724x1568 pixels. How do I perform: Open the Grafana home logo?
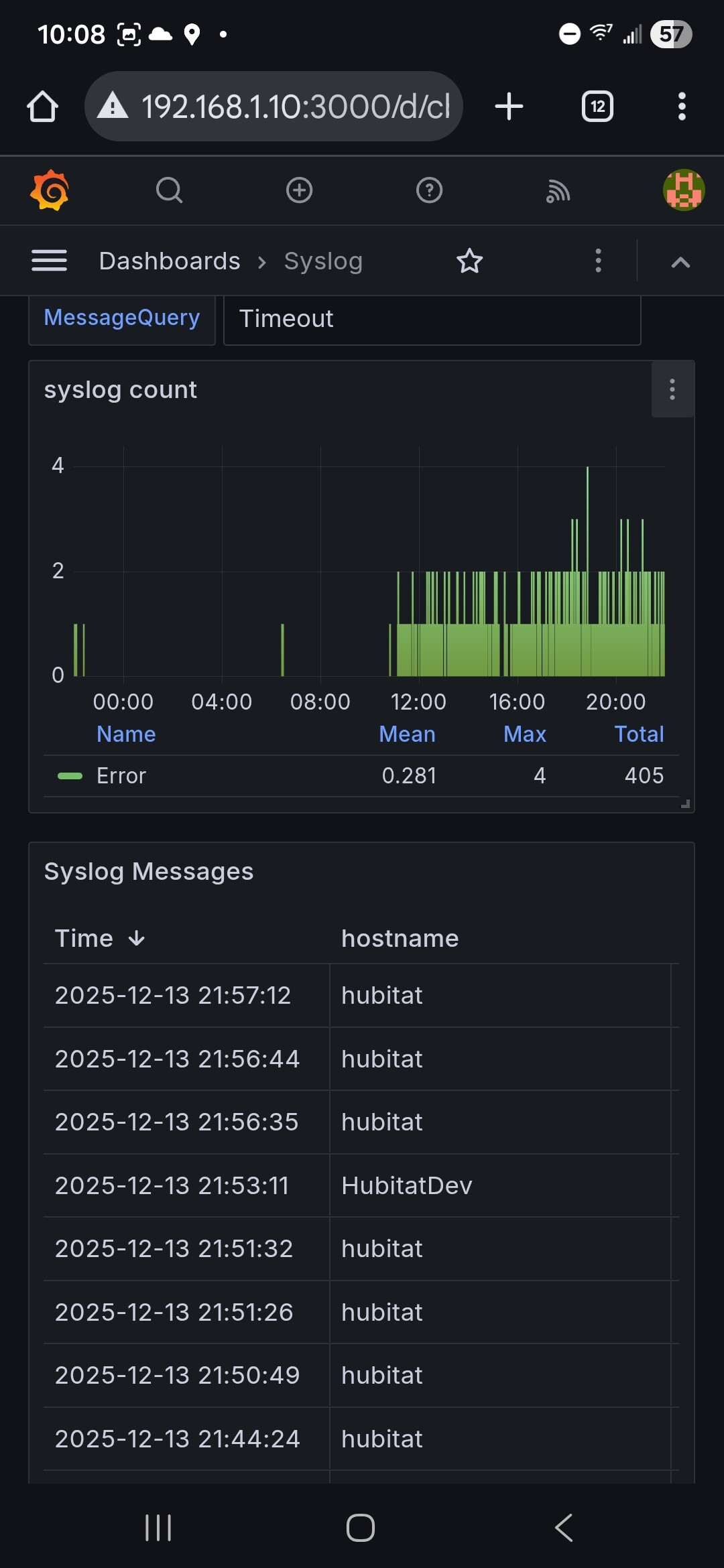(x=50, y=191)
